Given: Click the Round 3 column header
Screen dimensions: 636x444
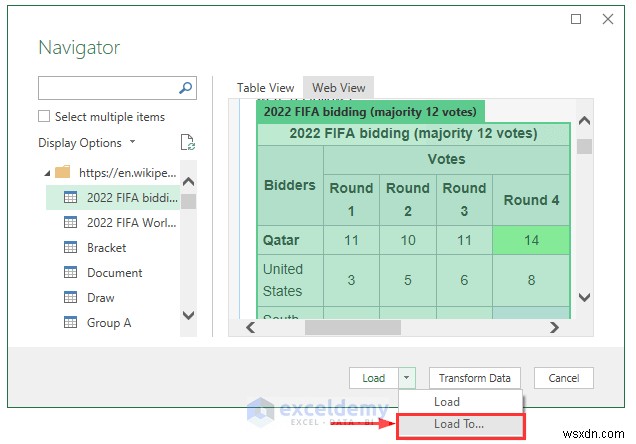Looking at the screenshot, I should click(x=464, y=200).
